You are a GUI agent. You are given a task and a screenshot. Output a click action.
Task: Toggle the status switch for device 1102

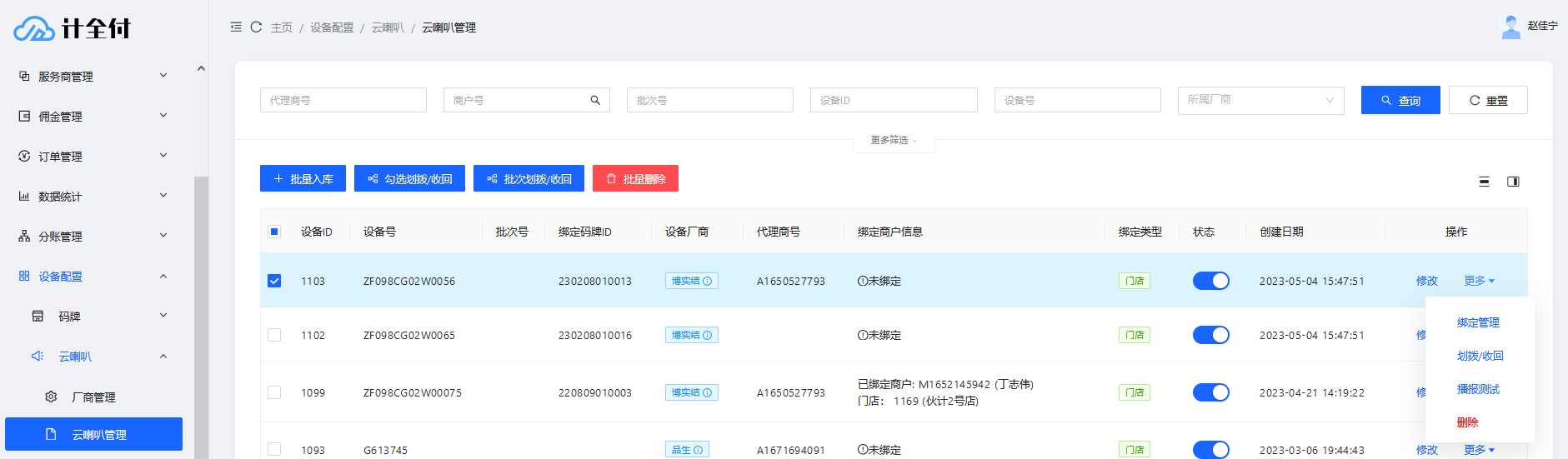coord(1210,335)
